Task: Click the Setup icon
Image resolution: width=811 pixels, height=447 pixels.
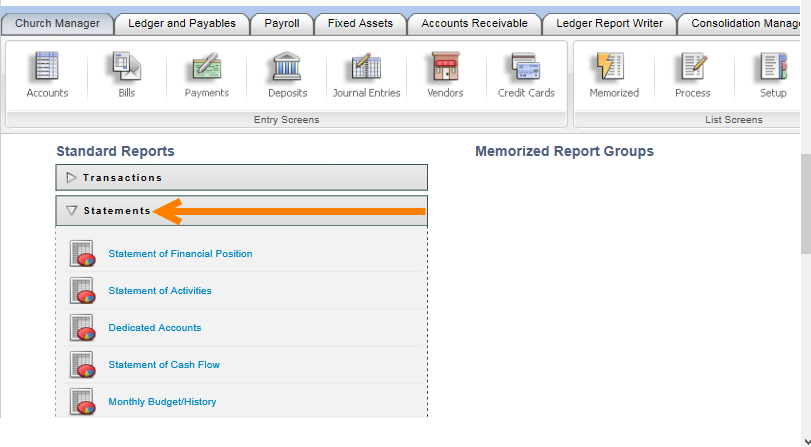Action: tap(772, 68)
